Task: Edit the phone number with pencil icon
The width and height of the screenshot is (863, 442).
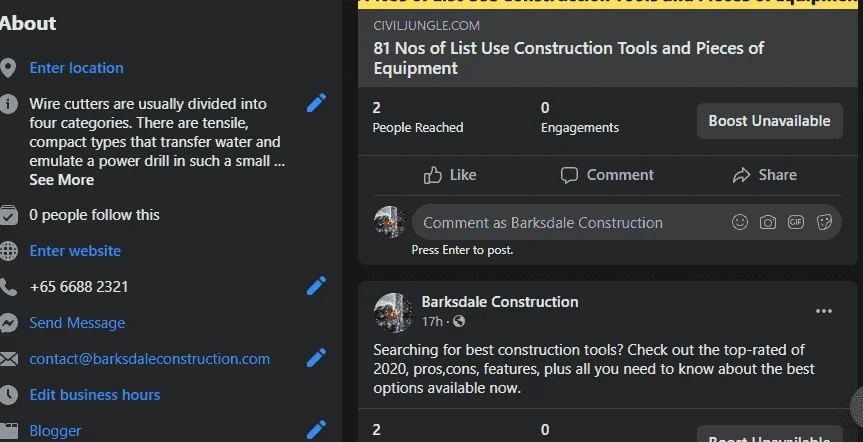Action: [x=316, y=286]
